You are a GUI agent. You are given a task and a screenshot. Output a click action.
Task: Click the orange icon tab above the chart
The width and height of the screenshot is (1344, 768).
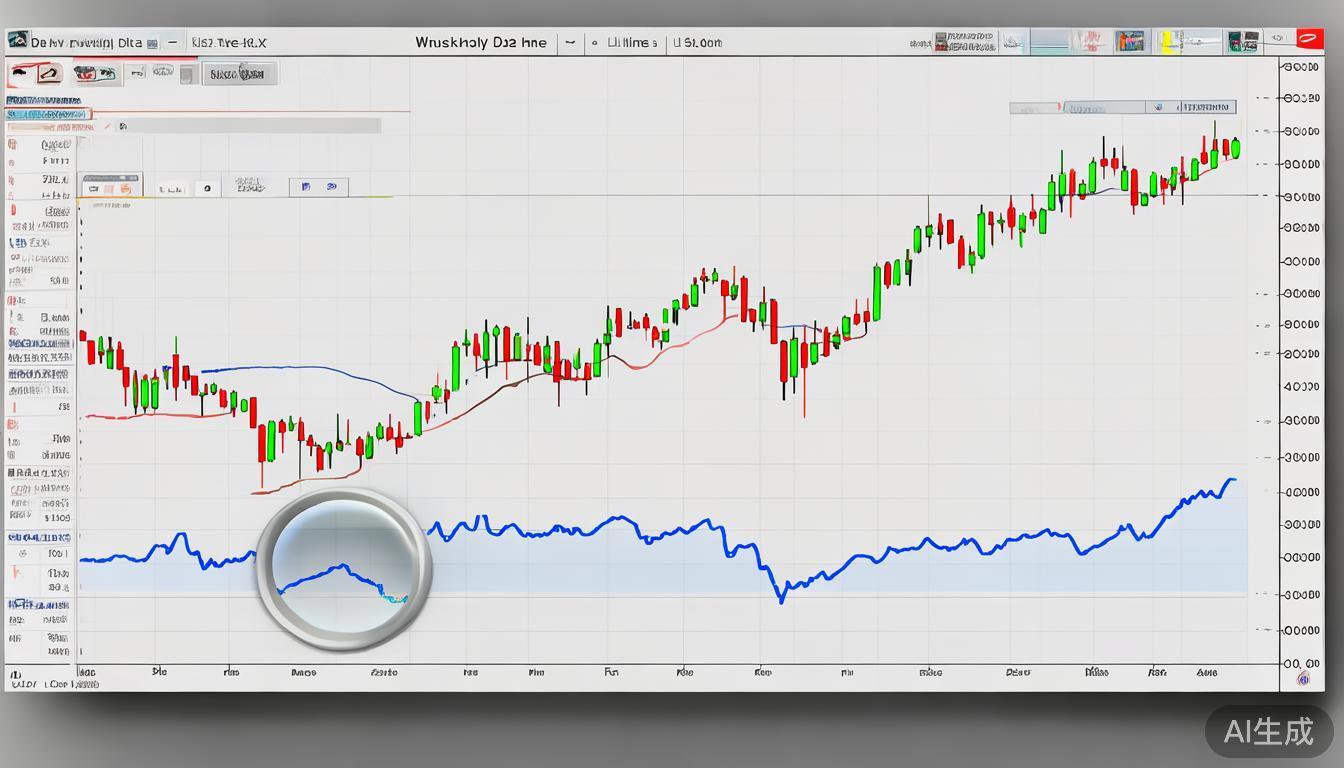(x=110, y=187)
